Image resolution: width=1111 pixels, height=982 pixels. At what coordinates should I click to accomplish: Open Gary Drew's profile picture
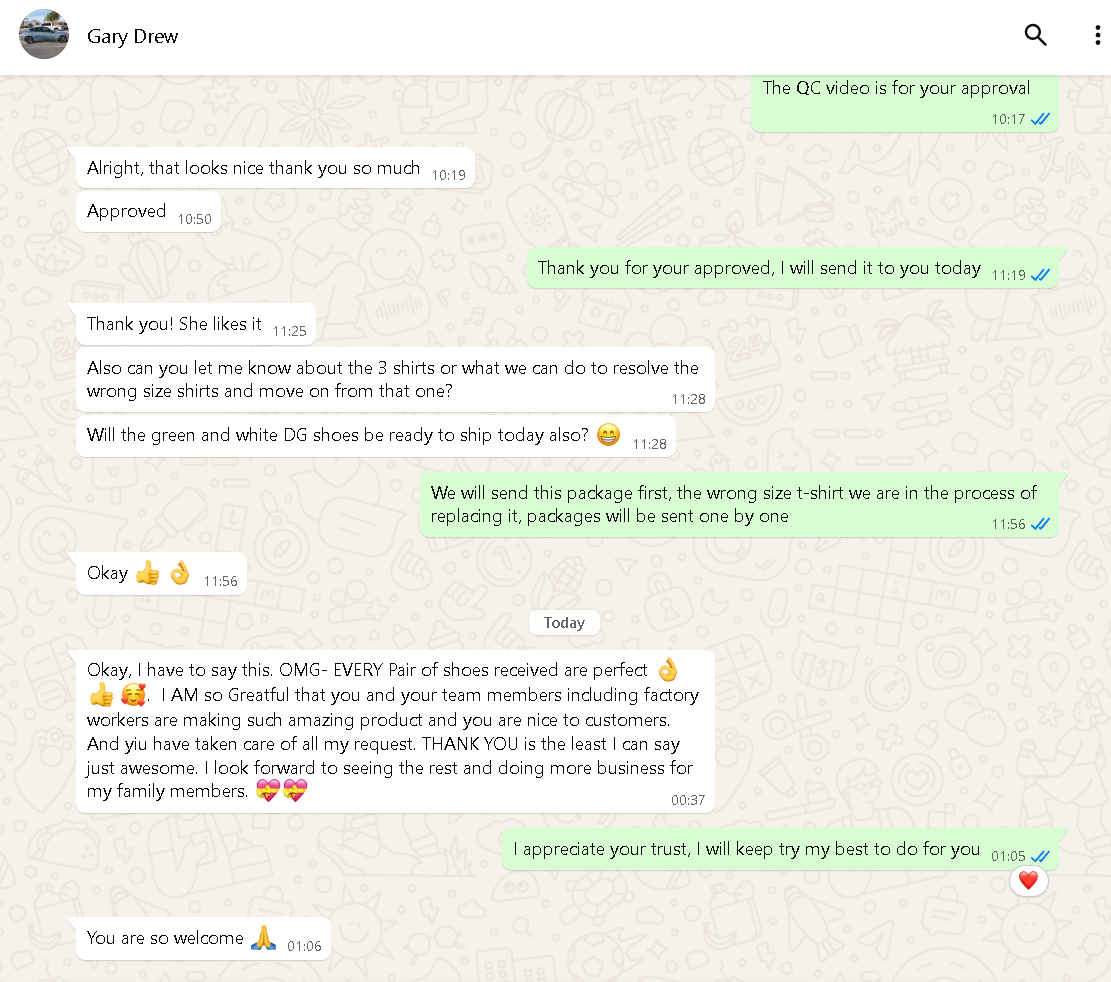(x=44, y=35)
